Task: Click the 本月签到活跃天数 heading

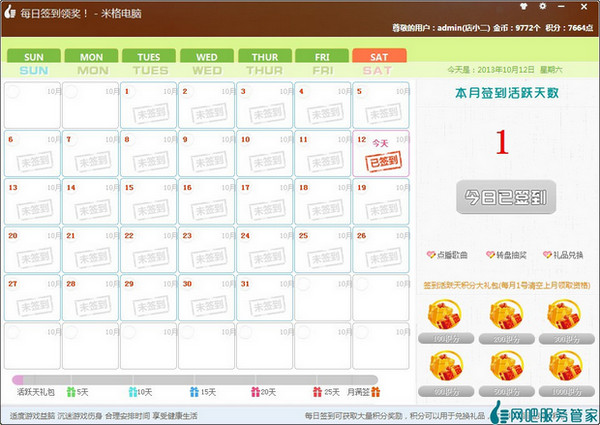Action: coord(507,93)
